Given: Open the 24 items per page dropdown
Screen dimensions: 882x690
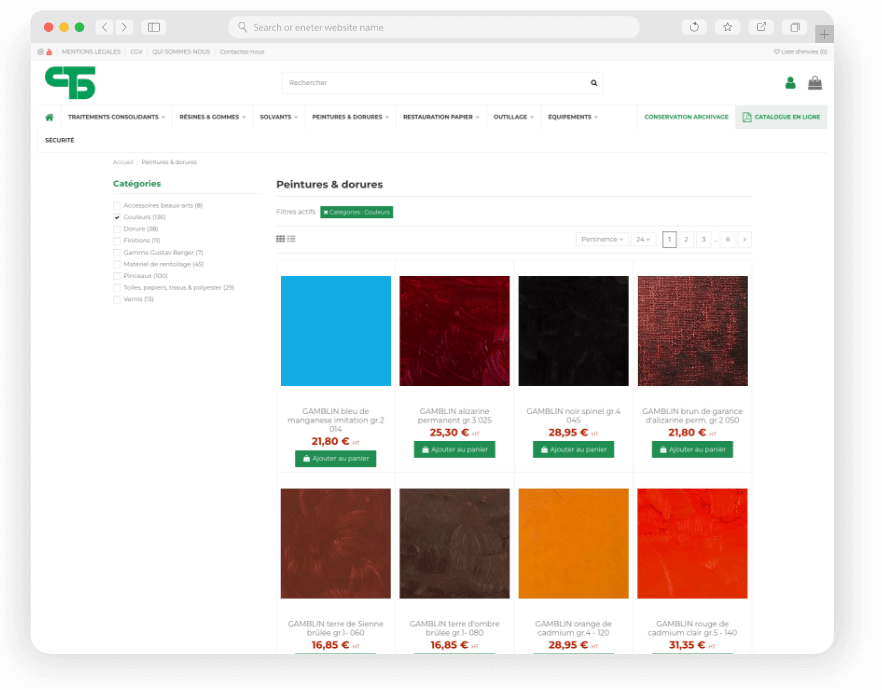Looking at the screenshot, I should pyautogui.click(x=643, y=240).
